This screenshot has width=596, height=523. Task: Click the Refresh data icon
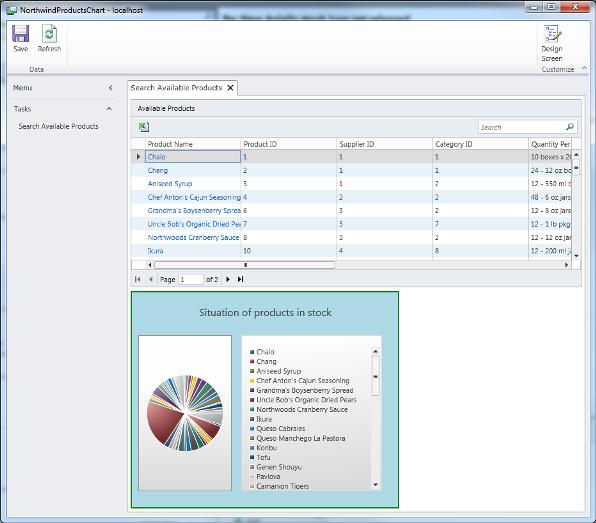click(49, 33)
